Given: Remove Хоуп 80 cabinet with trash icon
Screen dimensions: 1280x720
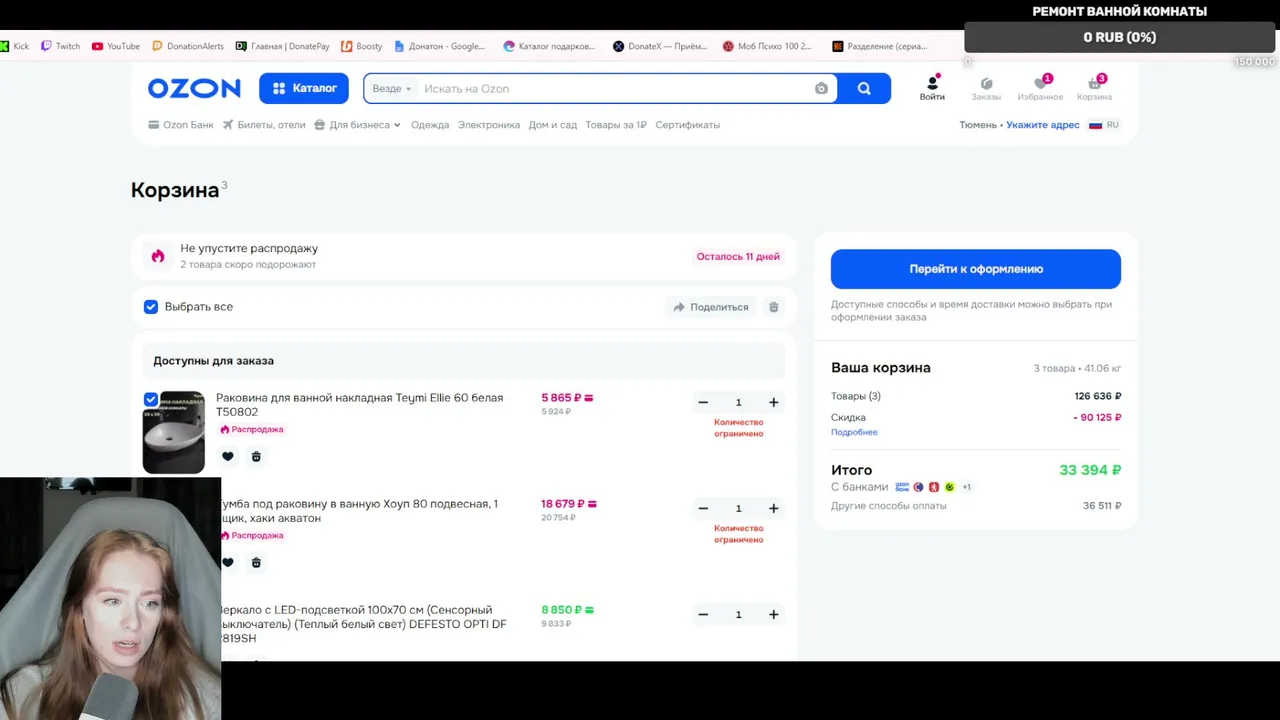Looking at the screenshot, I should tap(256, 562).
